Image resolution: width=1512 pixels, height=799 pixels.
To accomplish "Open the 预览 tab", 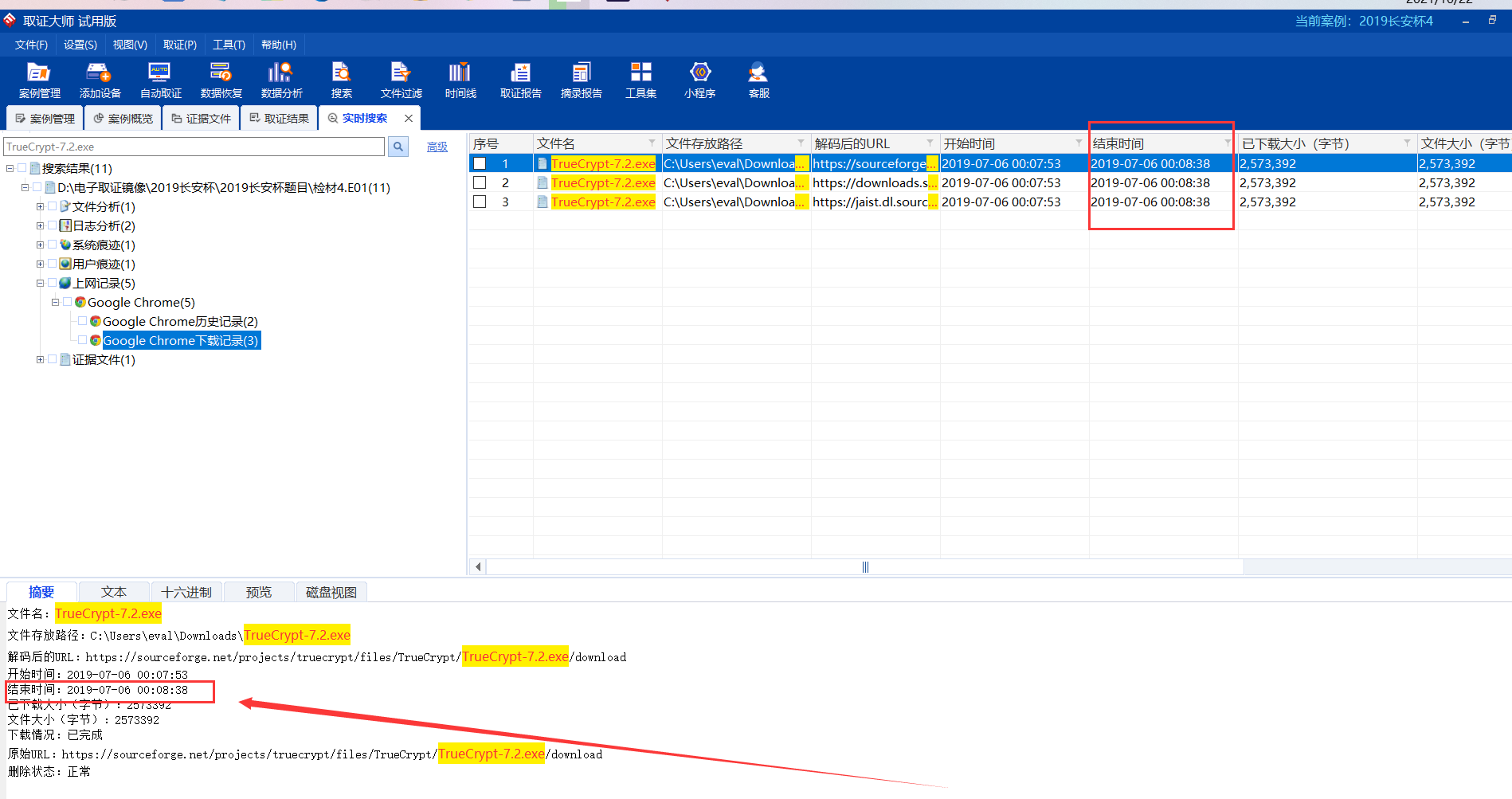I will coord(259,592).
